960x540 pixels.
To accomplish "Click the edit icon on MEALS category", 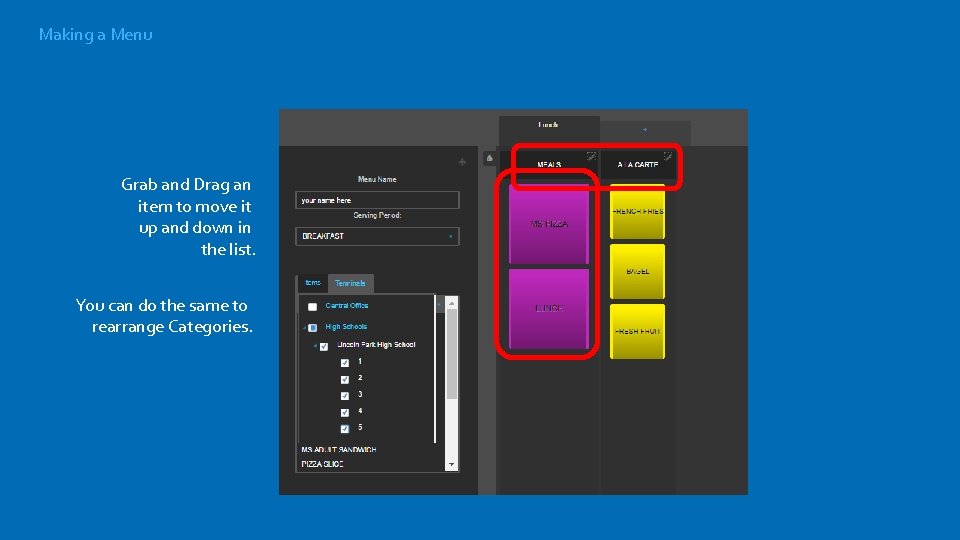I will (591, 156).
